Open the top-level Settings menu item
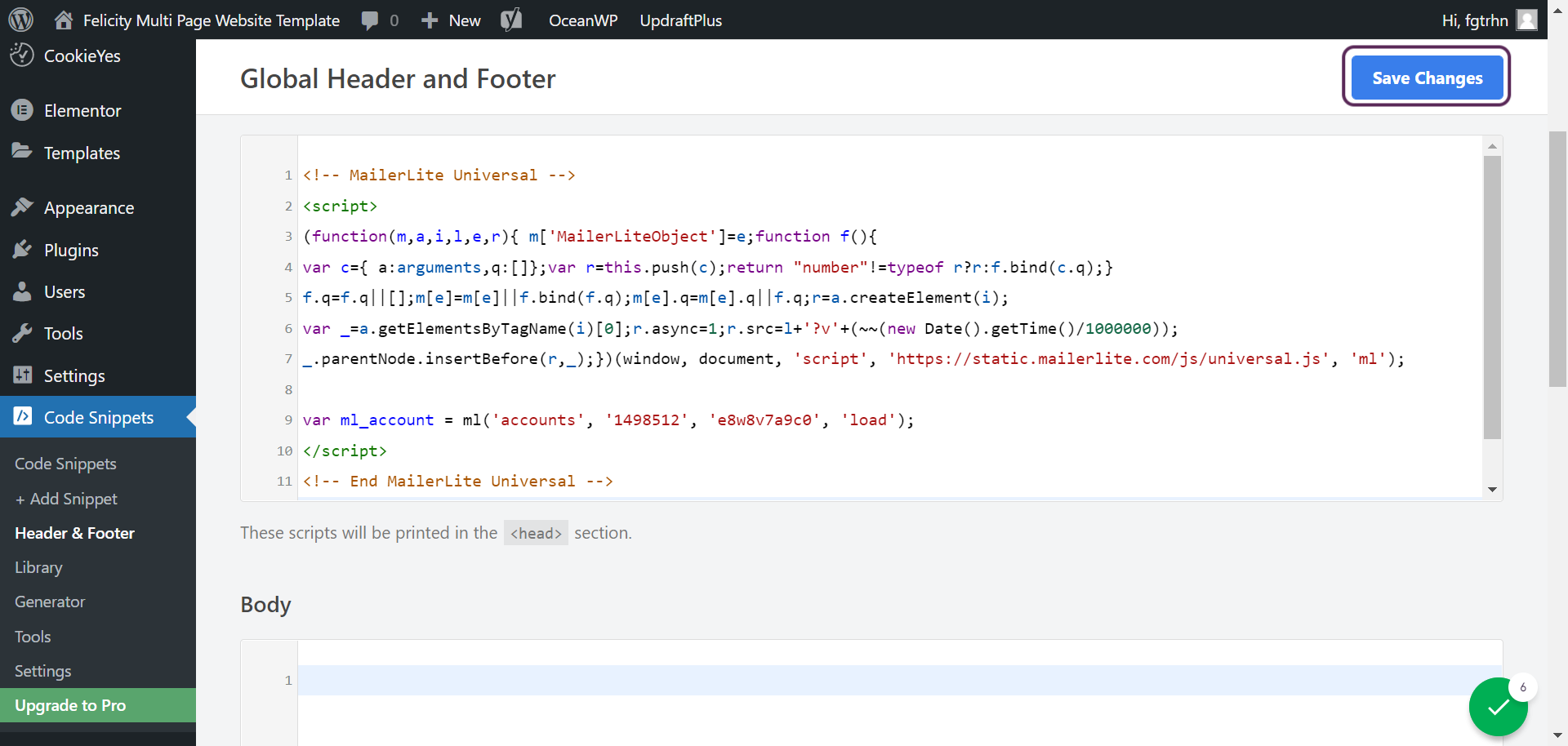The height and width of the screenshot is (746, 1568). [x=74, y=375]
